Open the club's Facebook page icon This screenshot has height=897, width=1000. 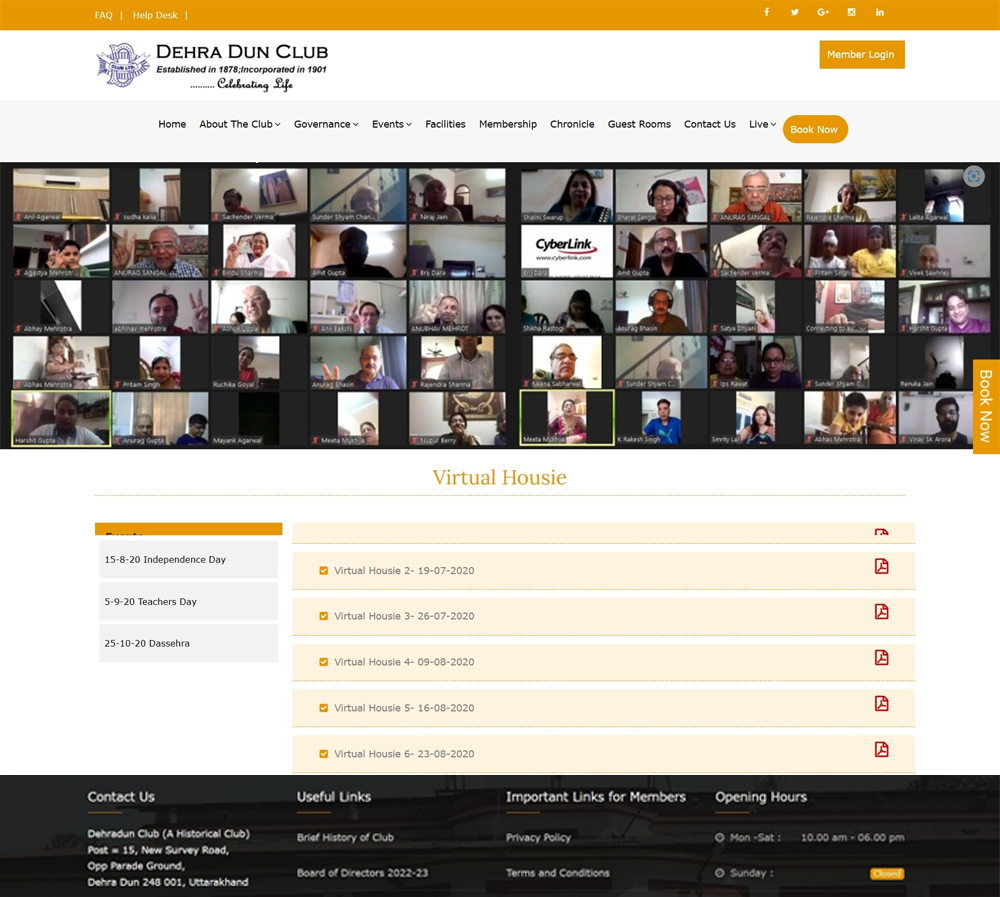[x=767, y=12]
